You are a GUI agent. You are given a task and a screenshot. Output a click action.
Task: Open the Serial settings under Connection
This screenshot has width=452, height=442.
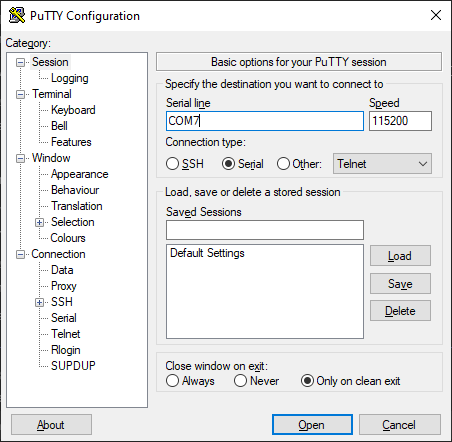(x=64, y=318)
